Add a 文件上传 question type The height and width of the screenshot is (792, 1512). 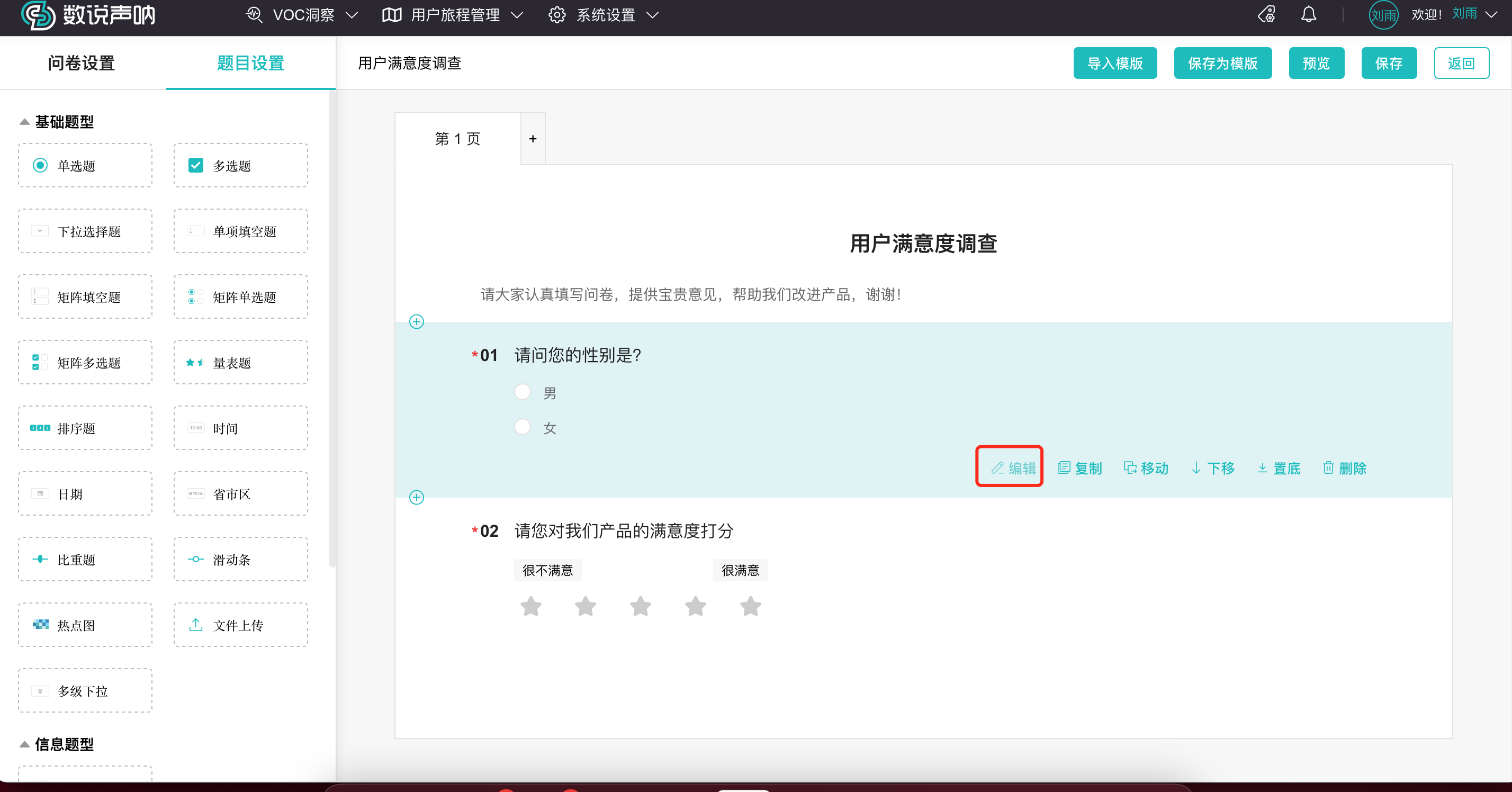pos(241,625)
